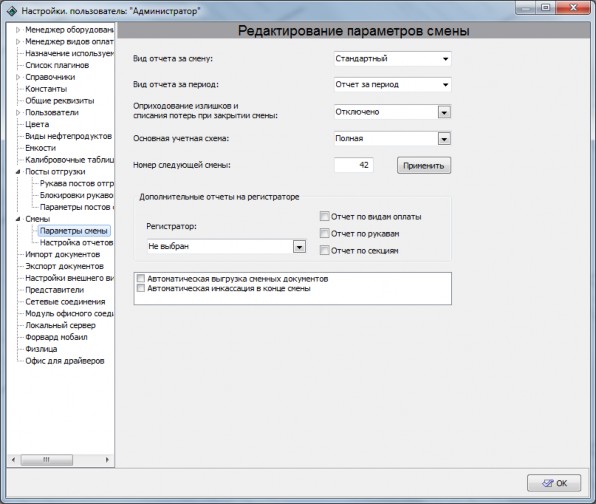Open Вид отчета за период dropdown
Viewport: 596px width, 504px height.
[392, 84]
